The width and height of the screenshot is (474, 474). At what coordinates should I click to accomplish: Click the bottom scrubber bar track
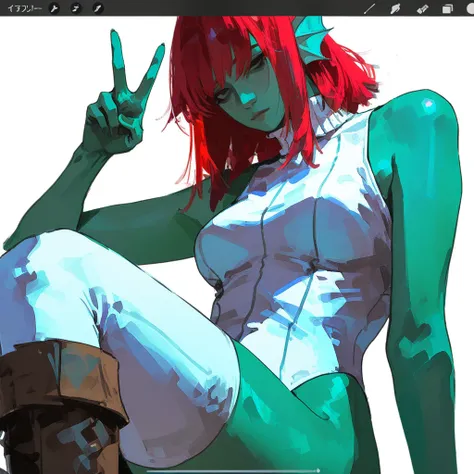pos(233,471)
